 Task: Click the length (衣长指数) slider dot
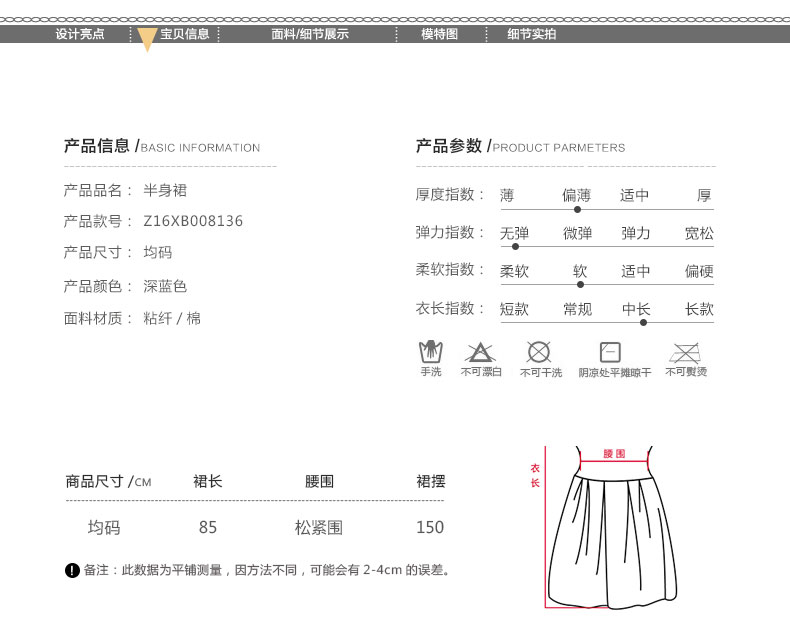coord(643,322)
